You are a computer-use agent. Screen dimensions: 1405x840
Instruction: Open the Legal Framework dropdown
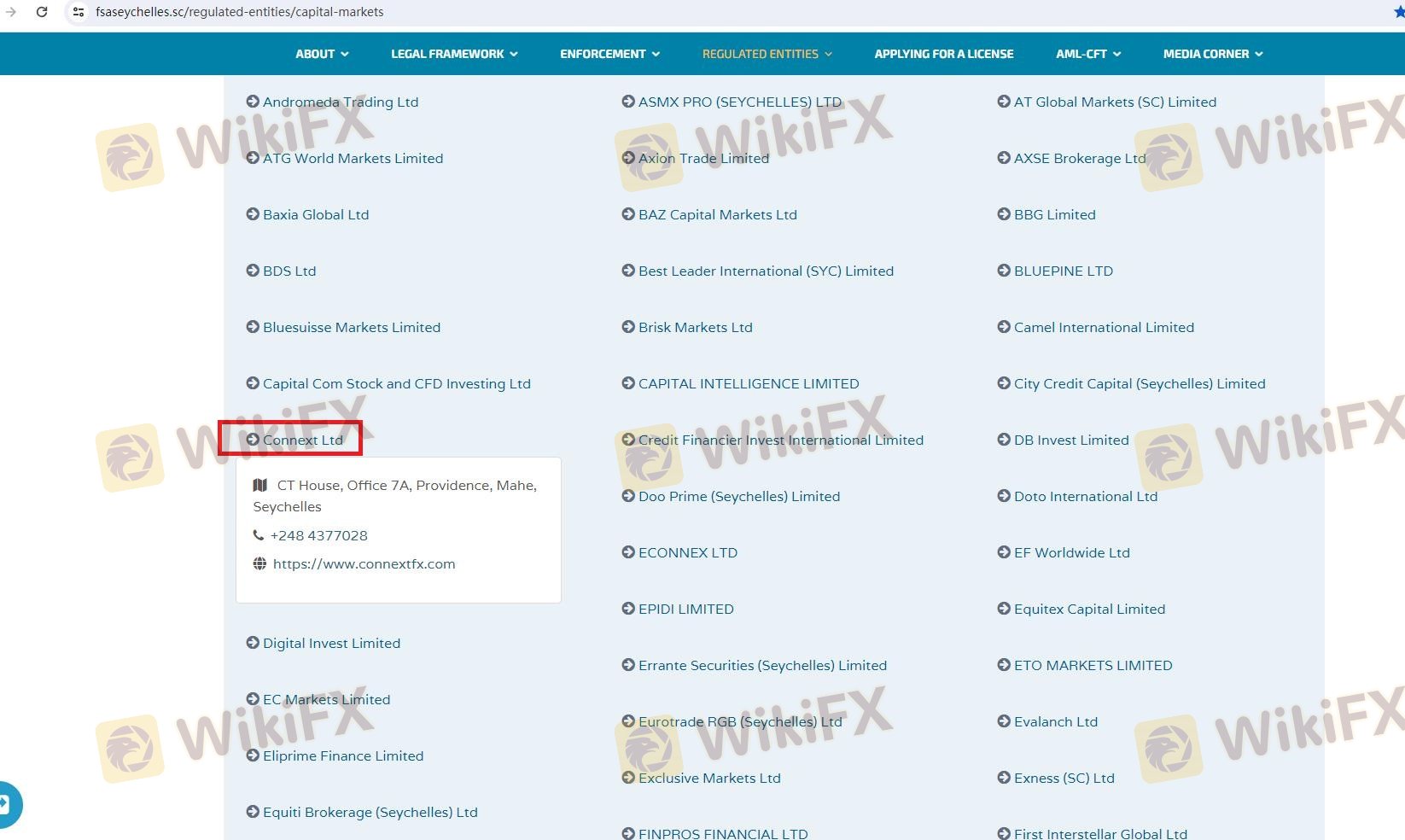click(x=454, y=54)
